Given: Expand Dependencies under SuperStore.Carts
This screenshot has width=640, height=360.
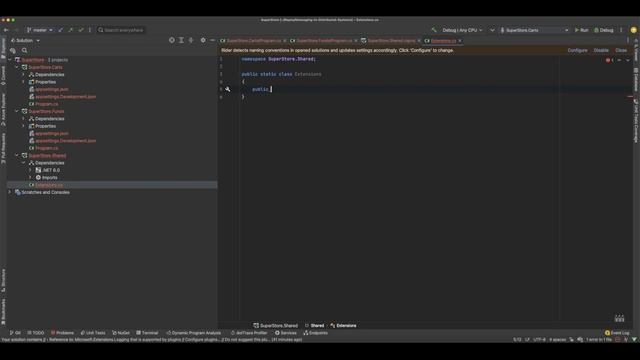Looking at the screenshot, I should 24,75.
